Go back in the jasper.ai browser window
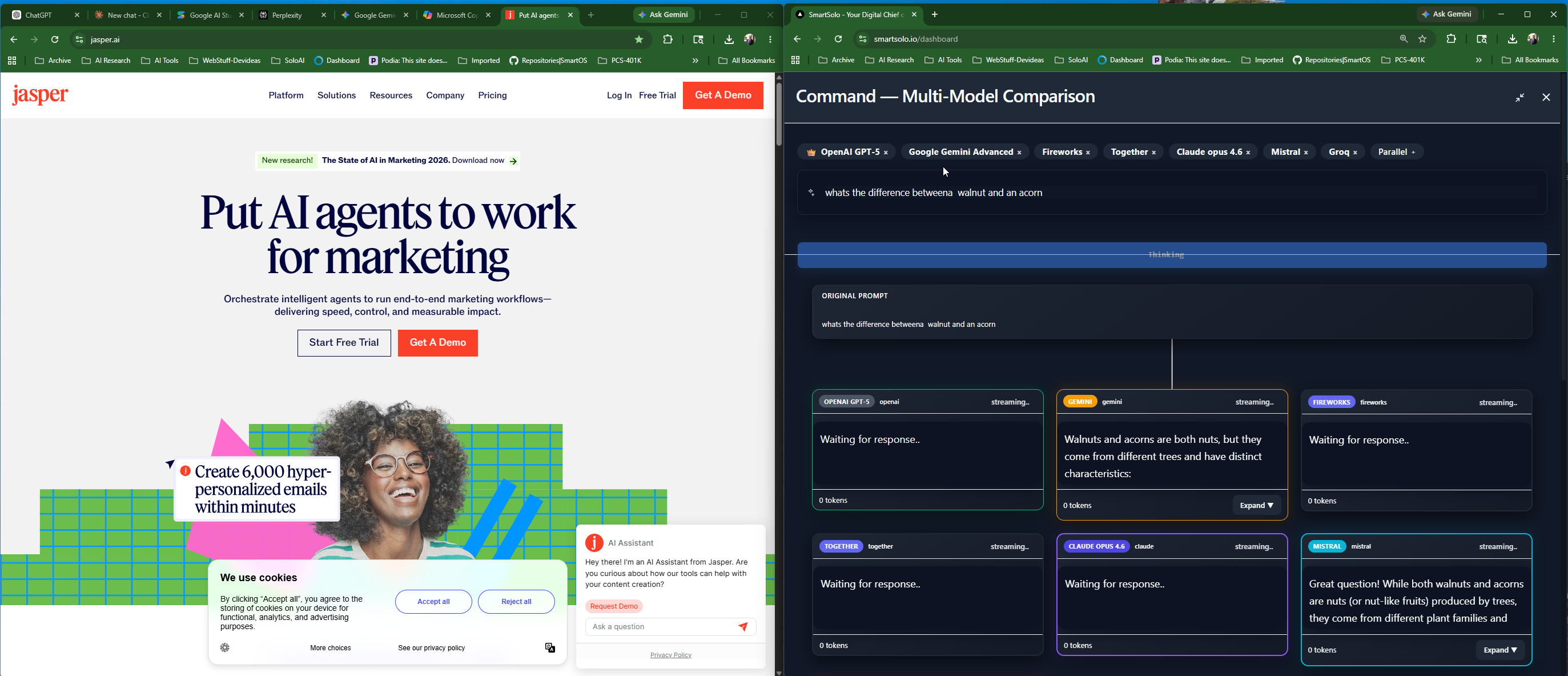The width and height of the screenshot is (1568, 676). point(14,39)
